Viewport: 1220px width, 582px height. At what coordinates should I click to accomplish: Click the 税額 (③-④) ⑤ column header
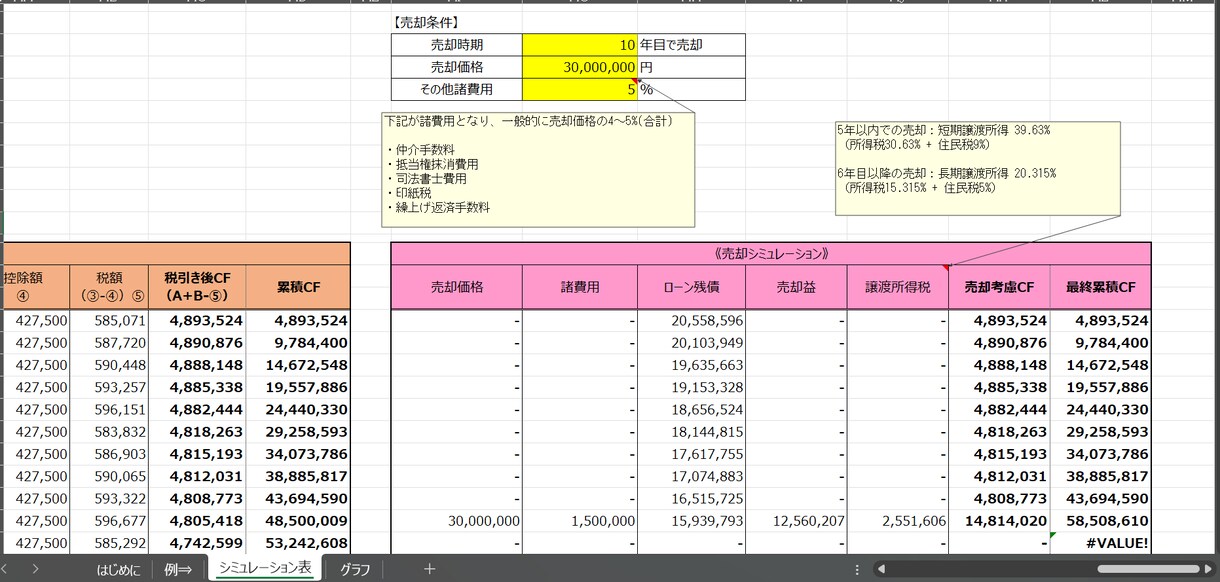pos(109,287)
